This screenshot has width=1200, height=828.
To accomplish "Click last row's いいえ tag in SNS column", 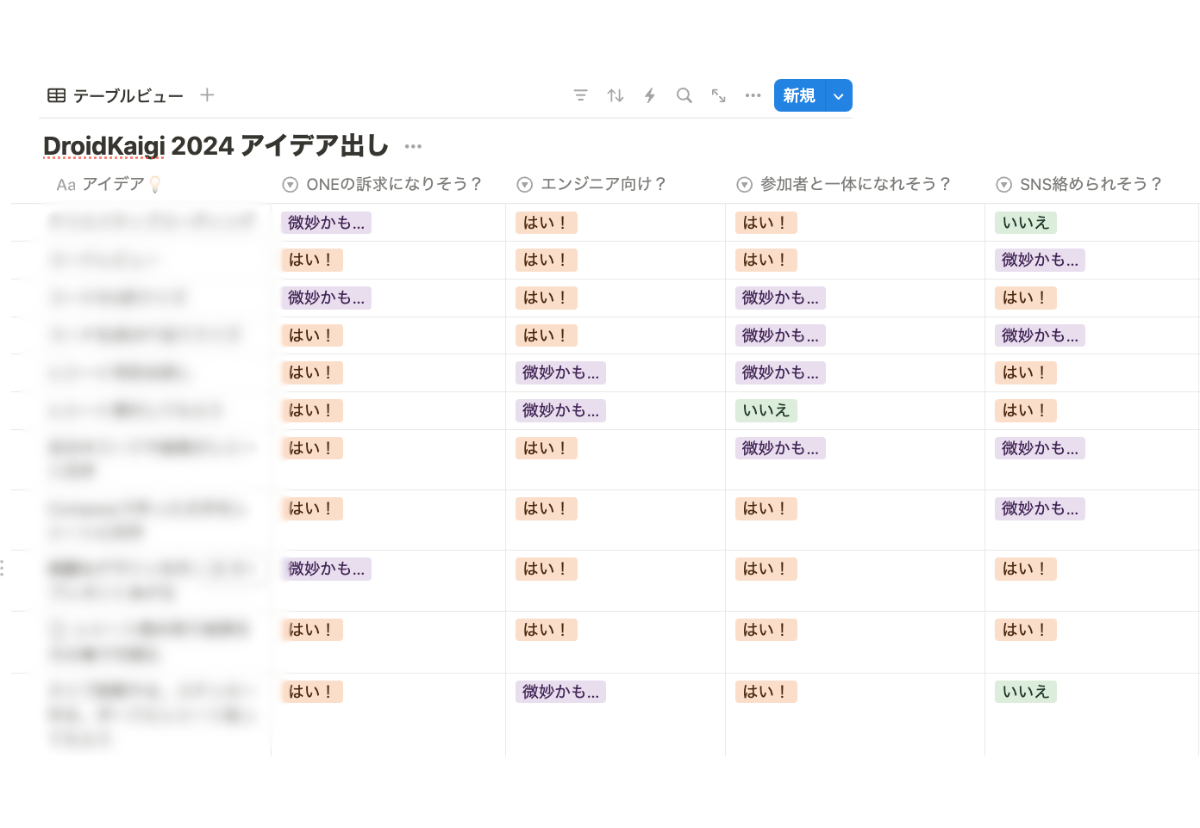I will pos(1026,691).
